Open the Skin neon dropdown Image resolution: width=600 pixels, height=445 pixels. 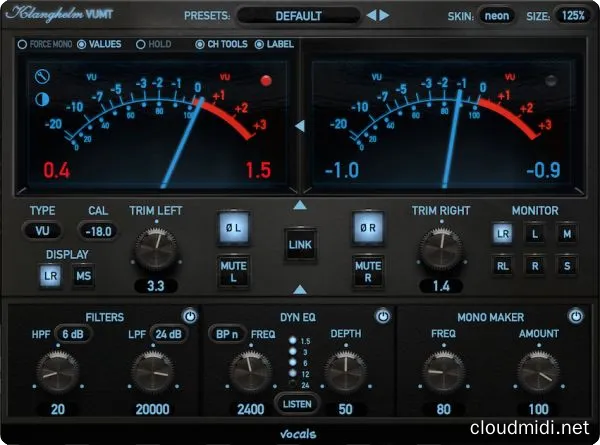(x=497, y=15)
